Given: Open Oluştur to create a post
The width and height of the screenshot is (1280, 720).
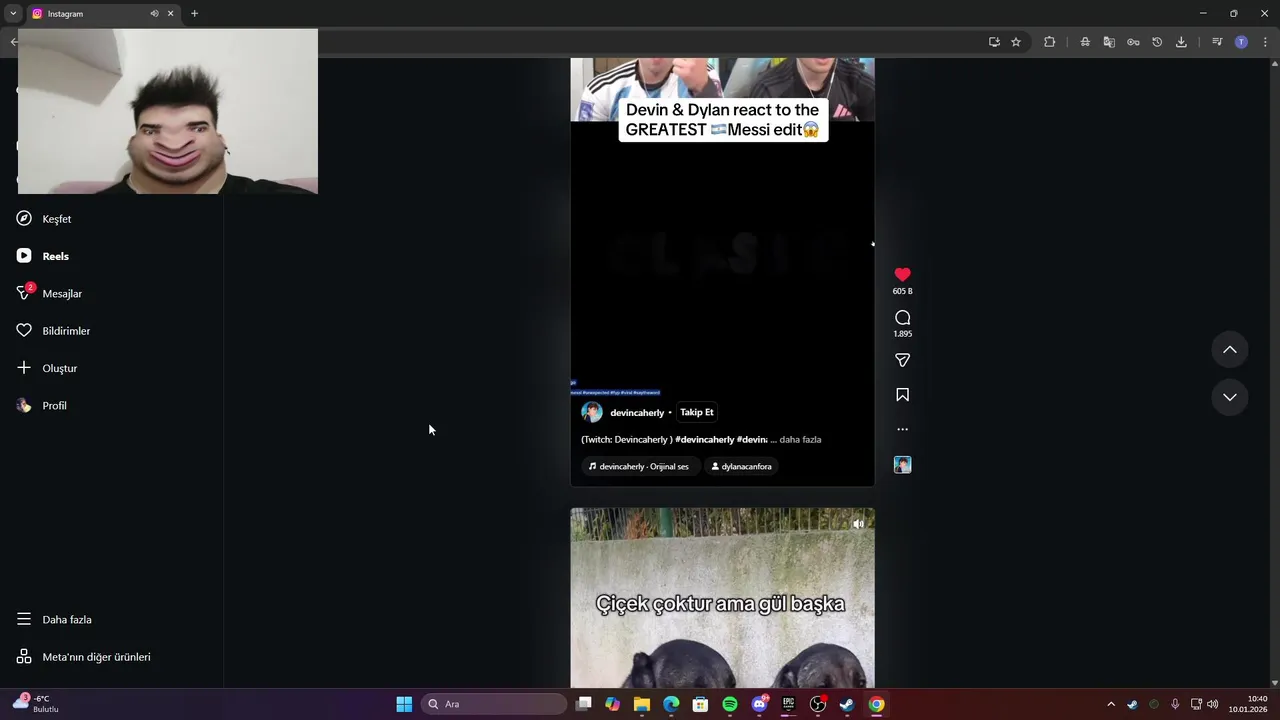Looking at the screenshot, I should click(47, 368).
